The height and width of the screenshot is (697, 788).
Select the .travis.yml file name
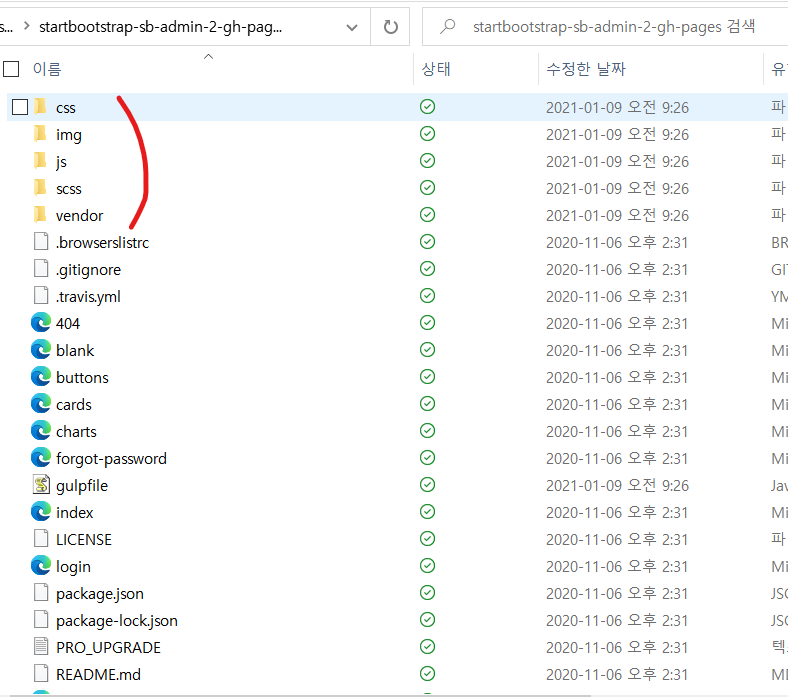pyautogui.click(x=88, y=297)
